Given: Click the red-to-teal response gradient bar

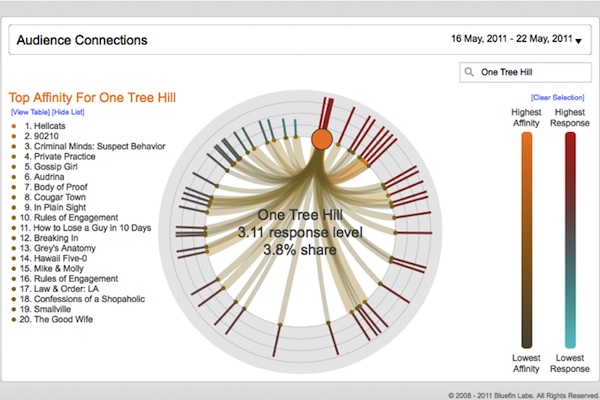Looking at the screenshot, I should (570, 240).
